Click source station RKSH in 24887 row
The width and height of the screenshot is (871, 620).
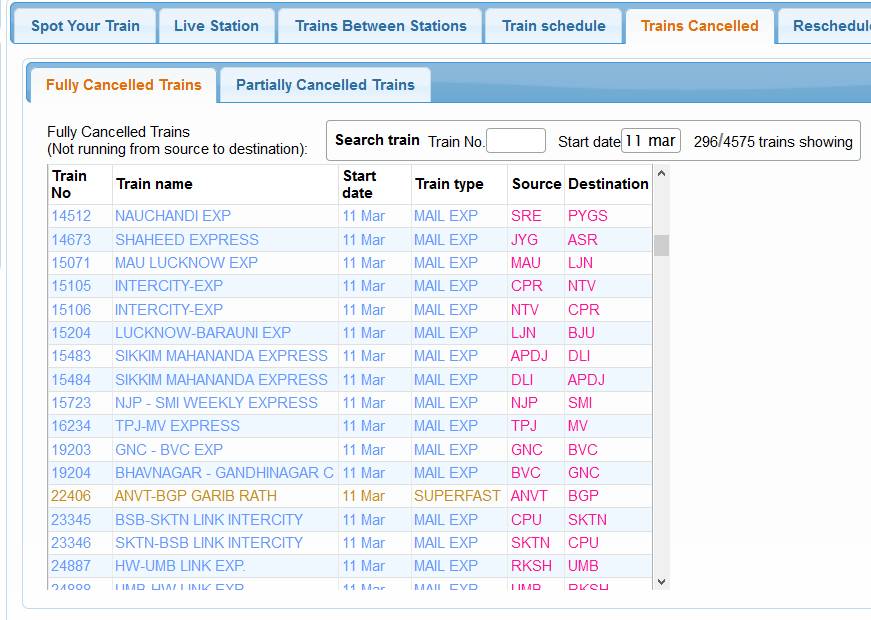pos(532,566)
